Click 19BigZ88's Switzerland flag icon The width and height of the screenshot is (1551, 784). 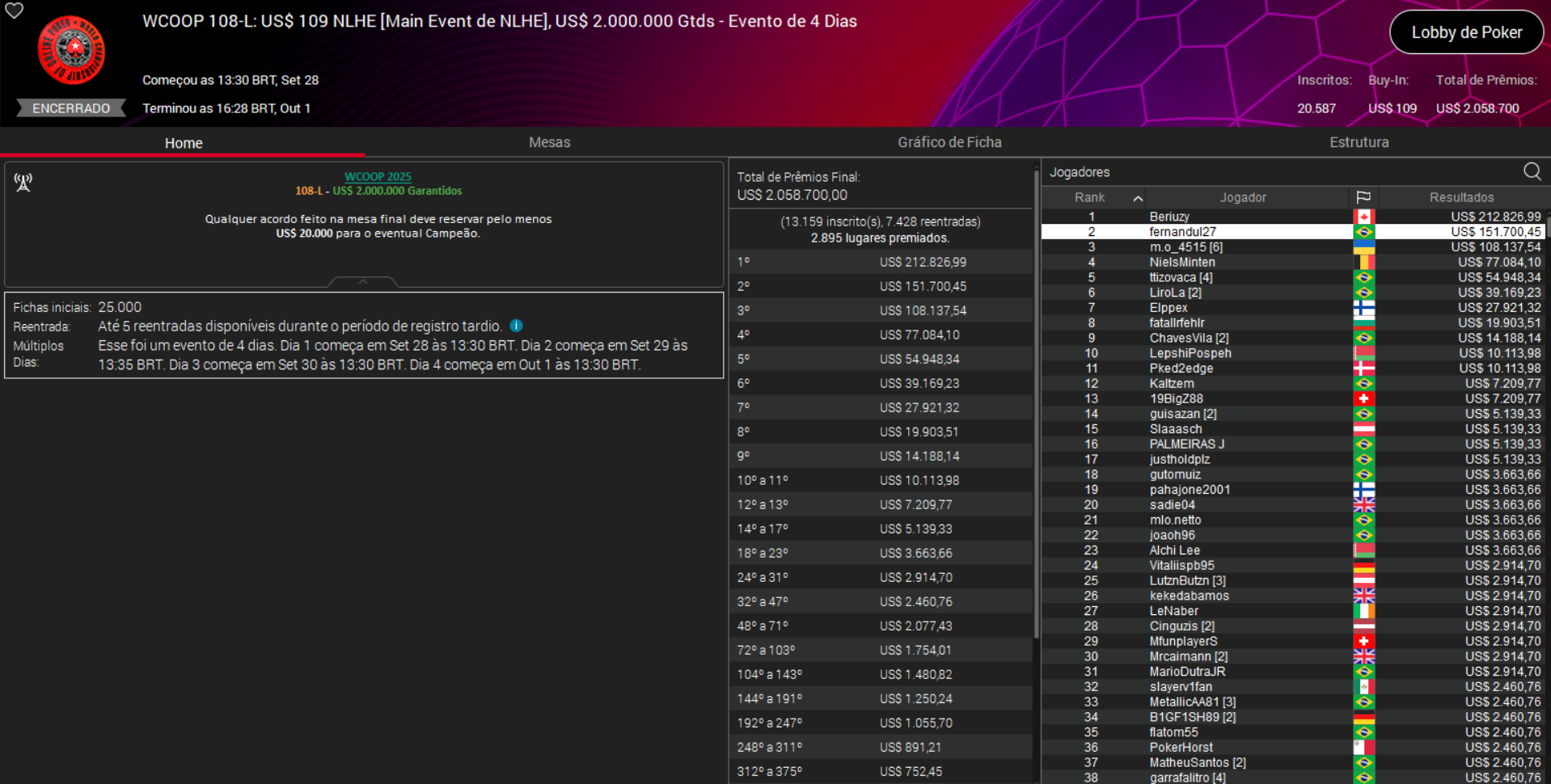click(x=1363, y=398)
